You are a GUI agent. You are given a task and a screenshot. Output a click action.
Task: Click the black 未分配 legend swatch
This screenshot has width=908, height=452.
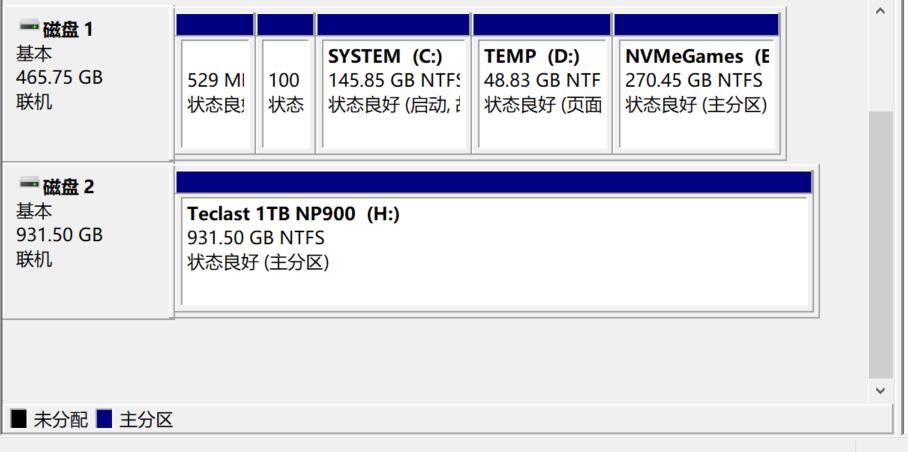(x=19, y=419)
